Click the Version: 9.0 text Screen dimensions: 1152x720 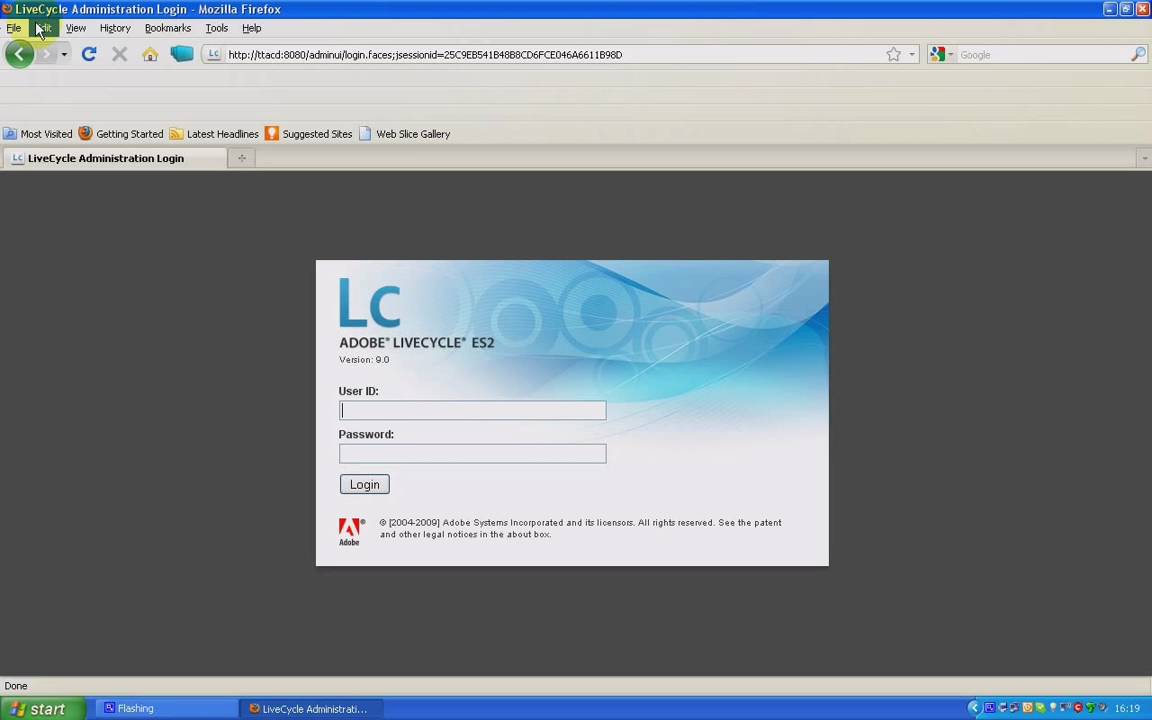(x=364, y=360)
